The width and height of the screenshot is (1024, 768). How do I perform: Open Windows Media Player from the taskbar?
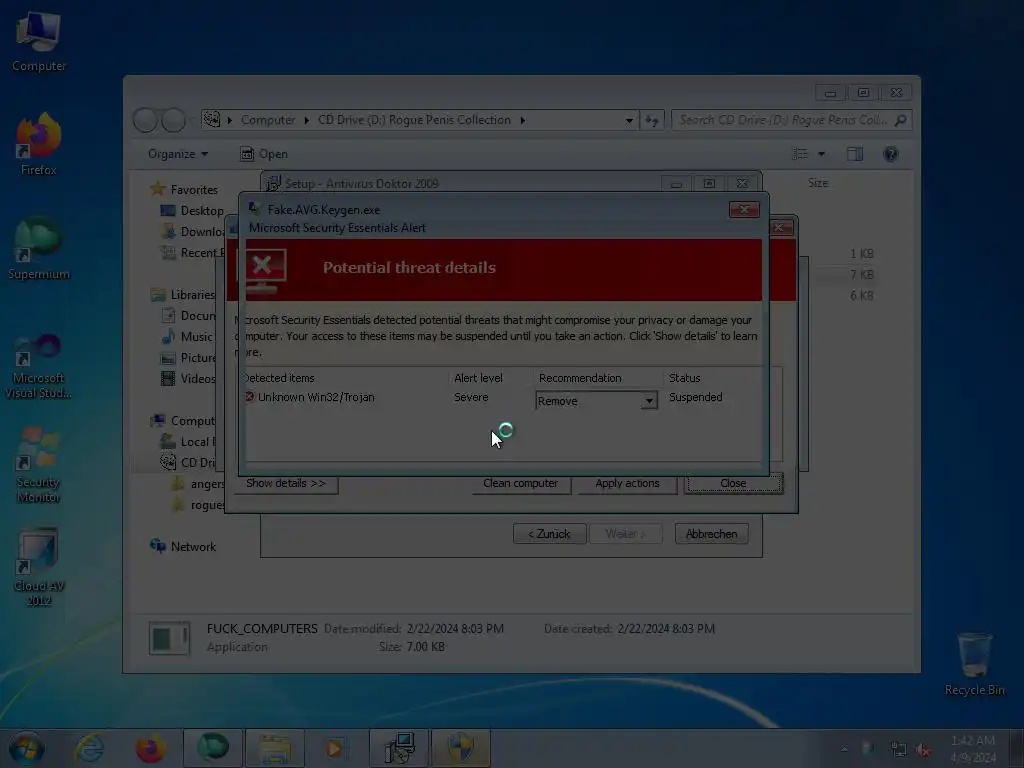pos(335,748)
